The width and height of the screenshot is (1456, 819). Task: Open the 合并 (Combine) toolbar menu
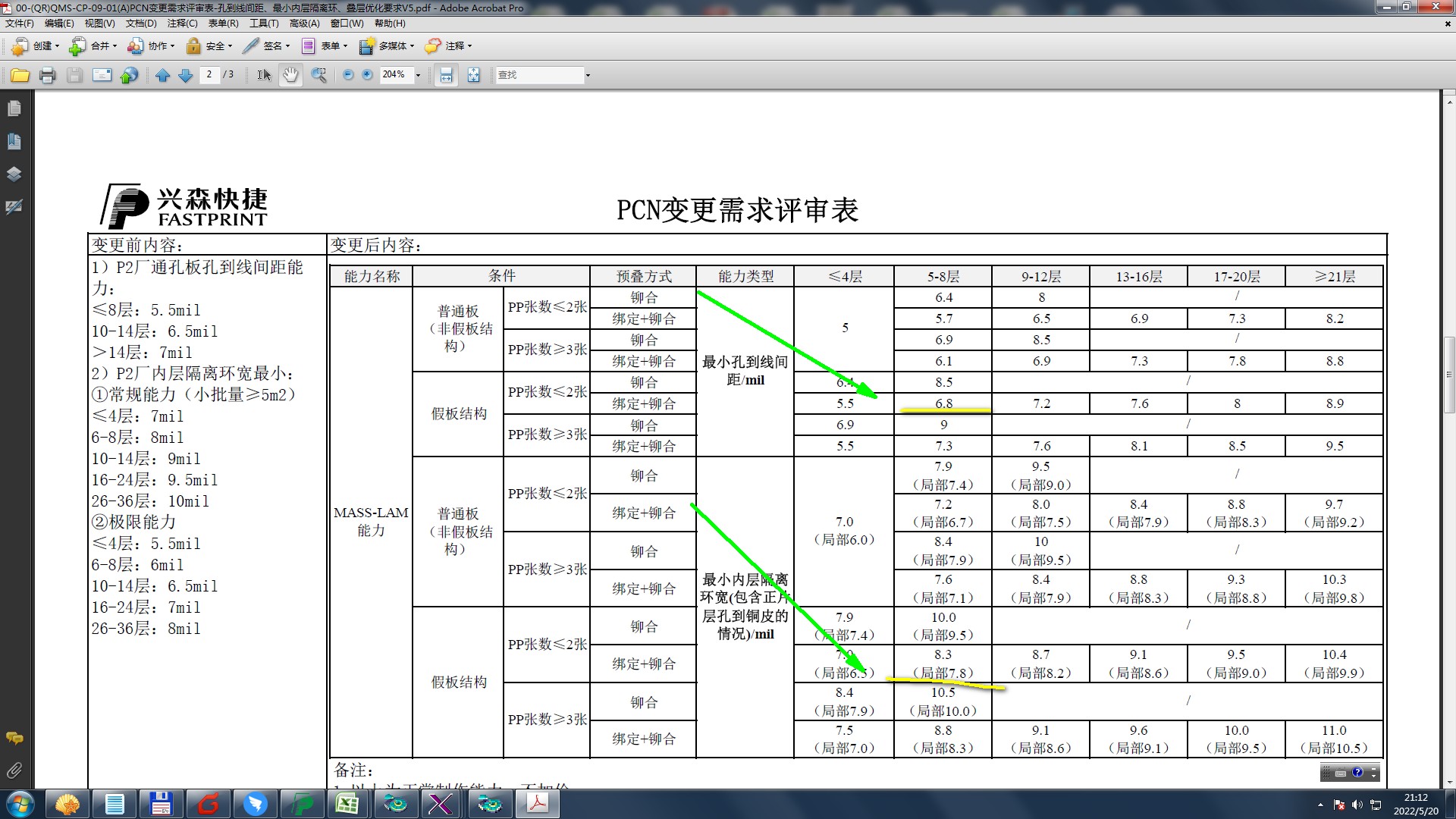pyautogui.click(x=93, y=46)
